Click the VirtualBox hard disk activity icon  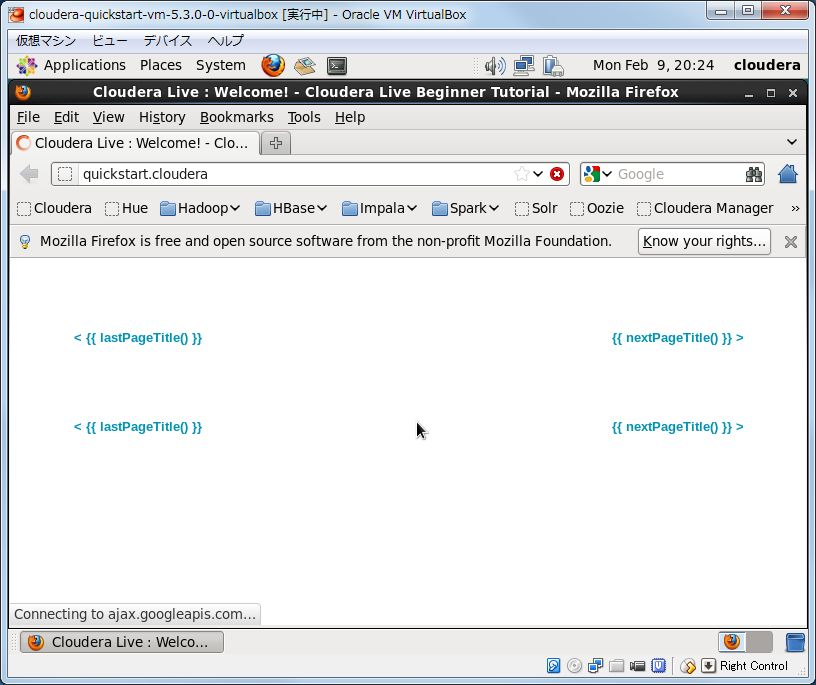click(553, 666)
